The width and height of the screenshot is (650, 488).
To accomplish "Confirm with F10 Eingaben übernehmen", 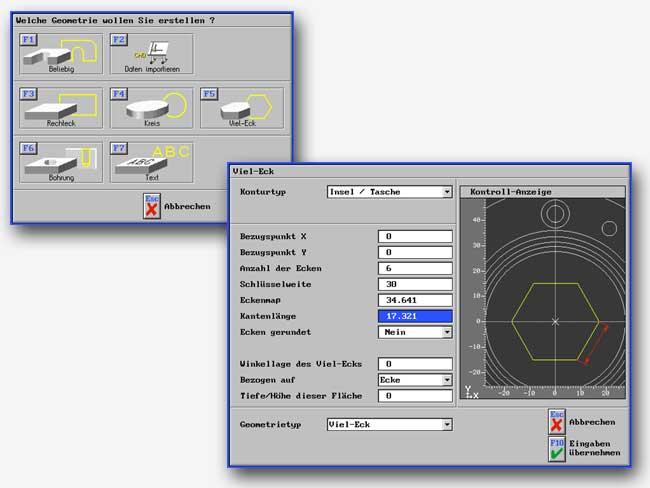I will pyautogui.click(x=558, y=448).
